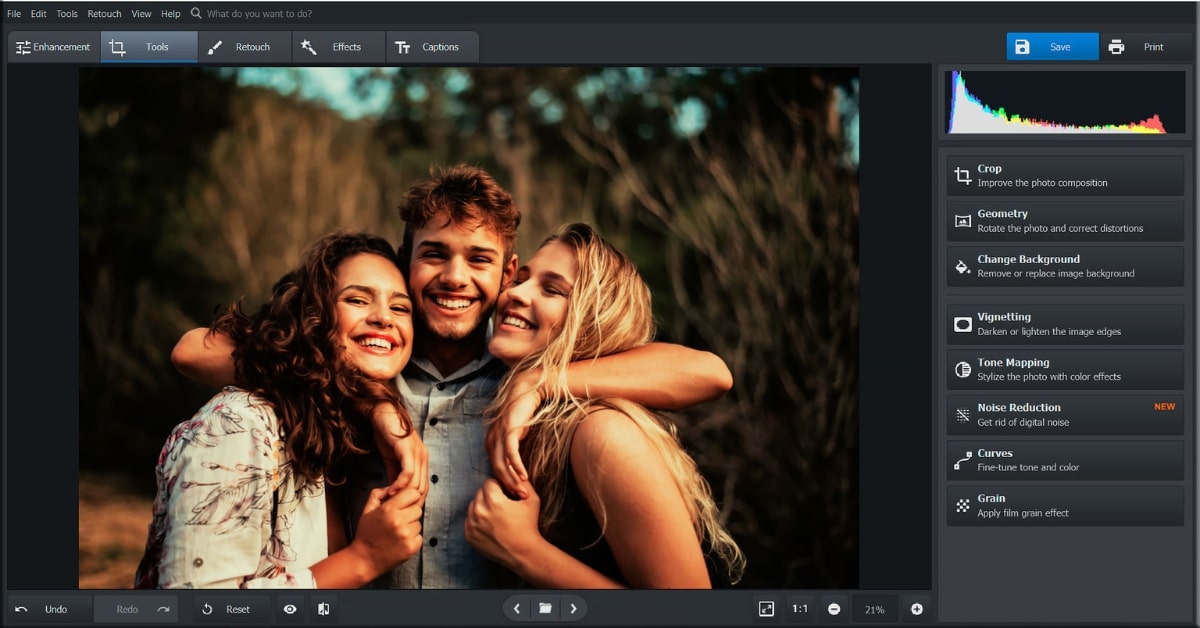This screenshot has height=628, width=1200.
Task: Click the Print button
Action: (1145, 47)
